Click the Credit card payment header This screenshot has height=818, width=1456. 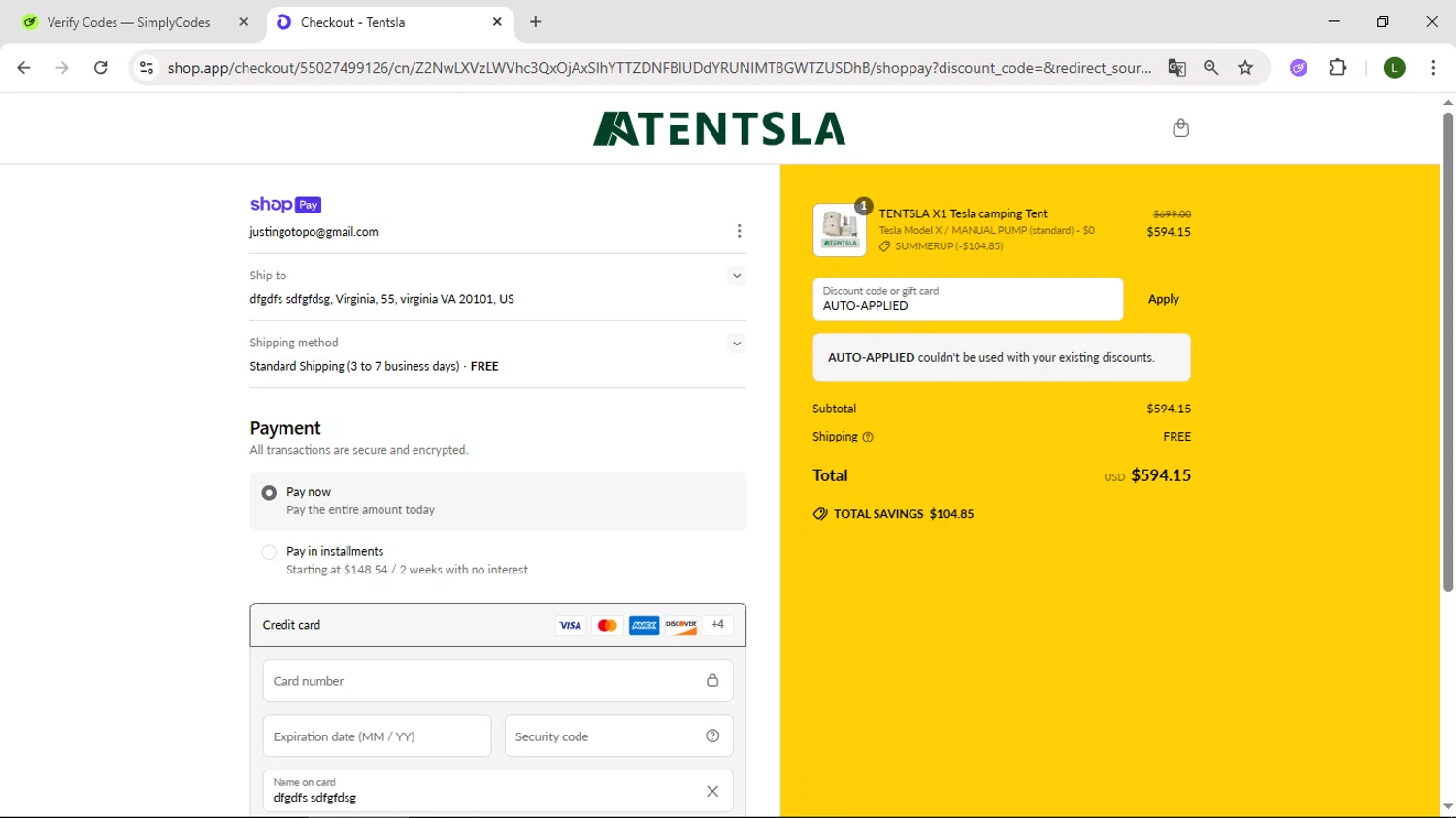(498, 625)
